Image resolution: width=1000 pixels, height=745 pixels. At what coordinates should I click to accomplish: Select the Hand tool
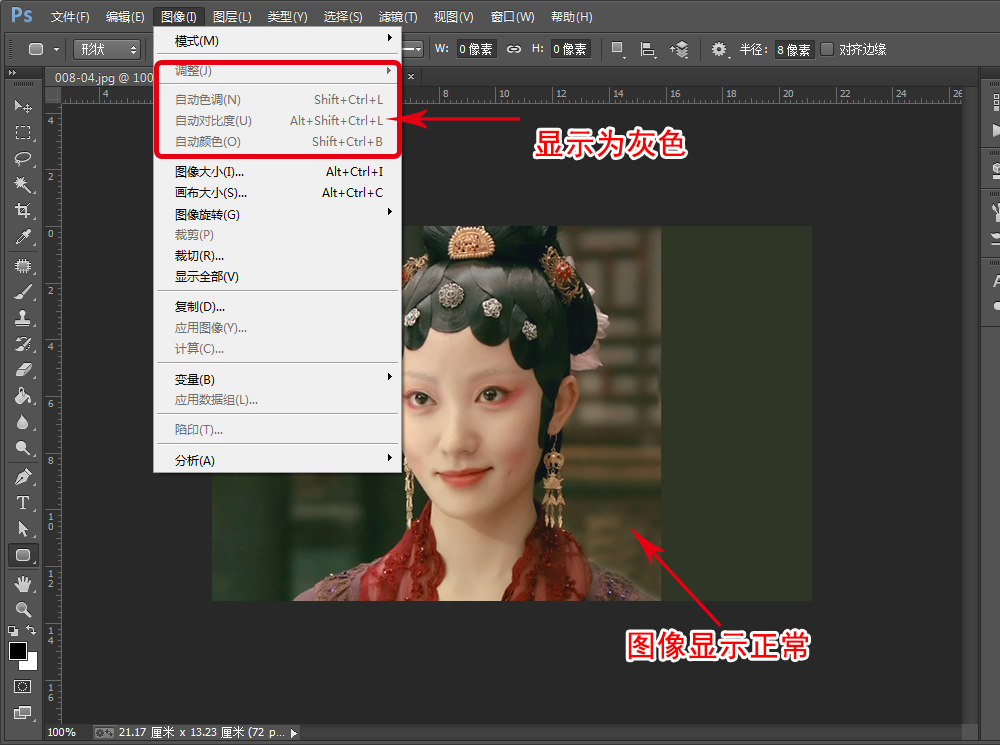coord(23,583)
